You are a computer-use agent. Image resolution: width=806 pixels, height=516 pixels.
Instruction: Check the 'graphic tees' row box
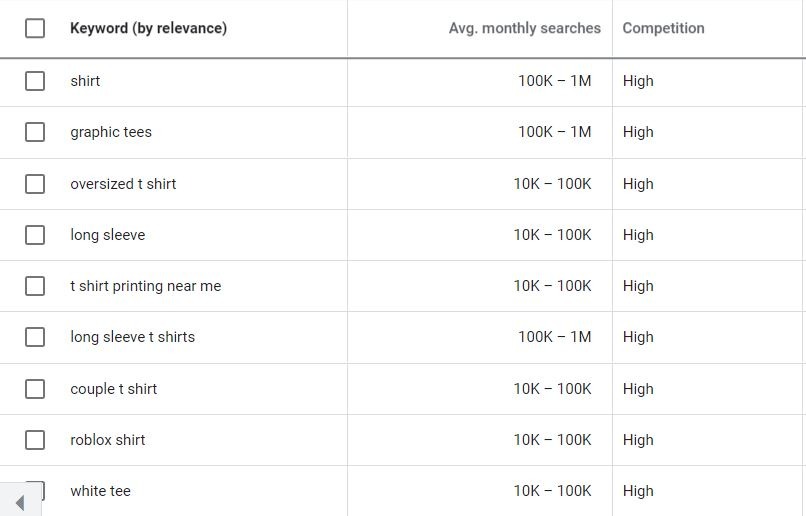click(x=35, y=132)
